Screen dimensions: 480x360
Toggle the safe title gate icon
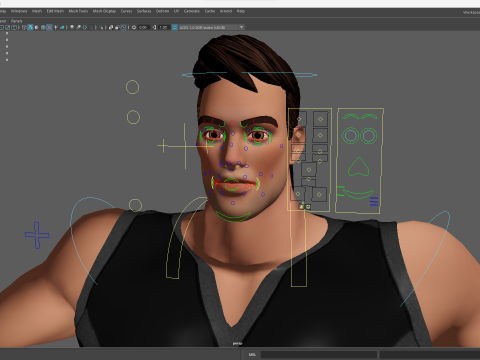tap(14, 27)
